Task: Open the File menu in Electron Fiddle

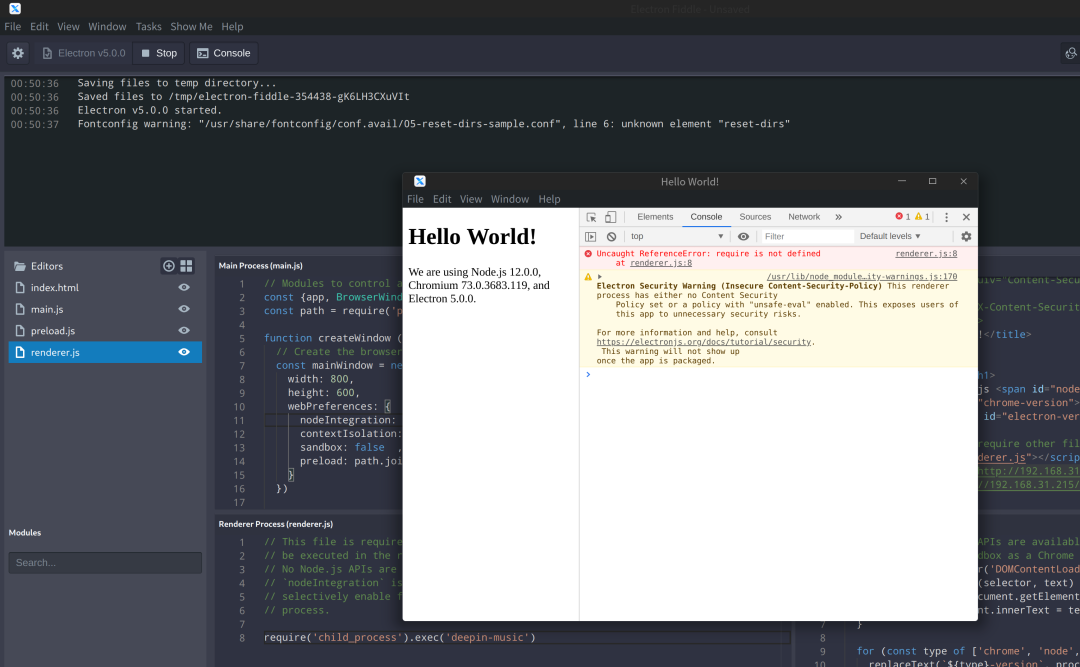Action: 12,26
